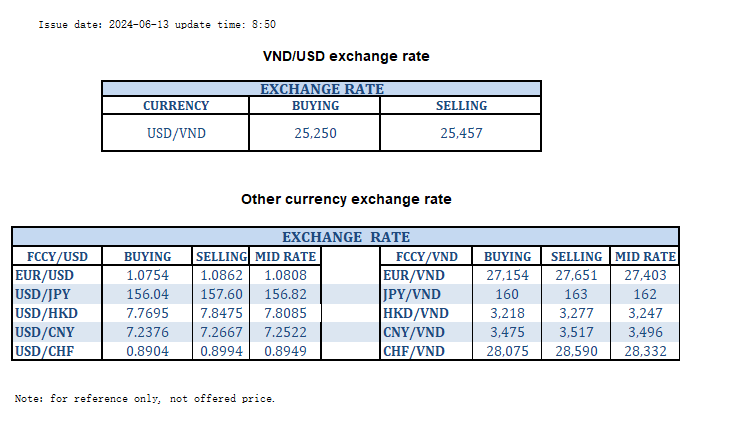Image resolution: width=732 pixels, height=444 pixels.
Task: Click the HKD/VND selling rate 3,277
Action: point(577,313)
